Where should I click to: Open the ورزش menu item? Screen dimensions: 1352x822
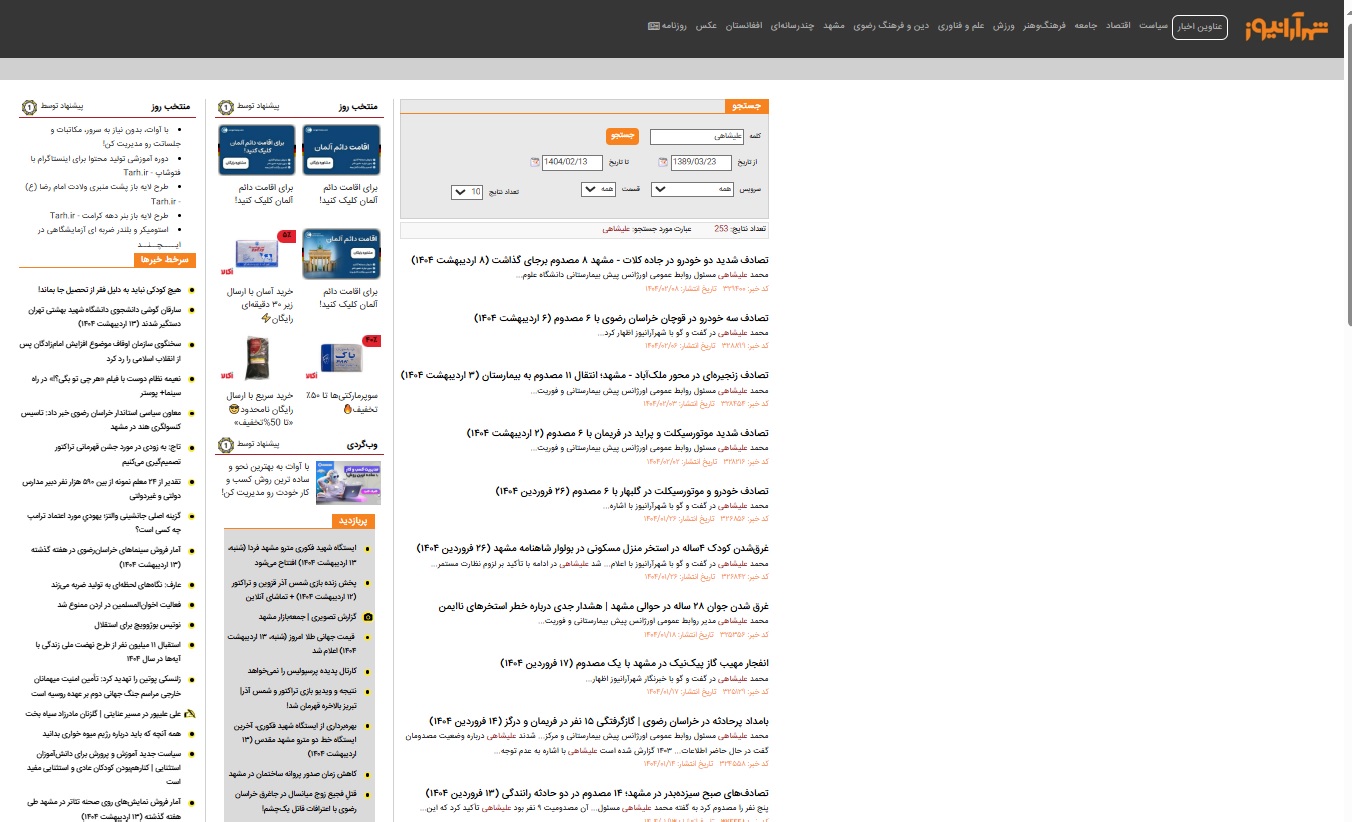coord(1004,25)
